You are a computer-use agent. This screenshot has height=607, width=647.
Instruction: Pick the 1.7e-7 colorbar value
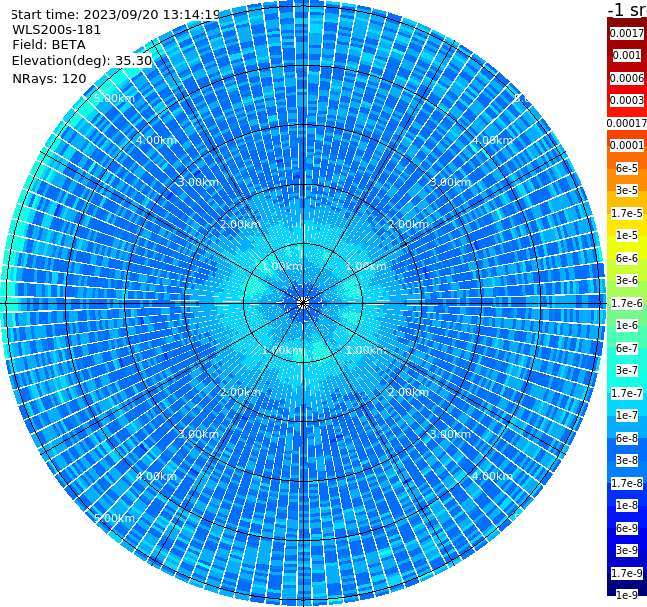(627, 393)
